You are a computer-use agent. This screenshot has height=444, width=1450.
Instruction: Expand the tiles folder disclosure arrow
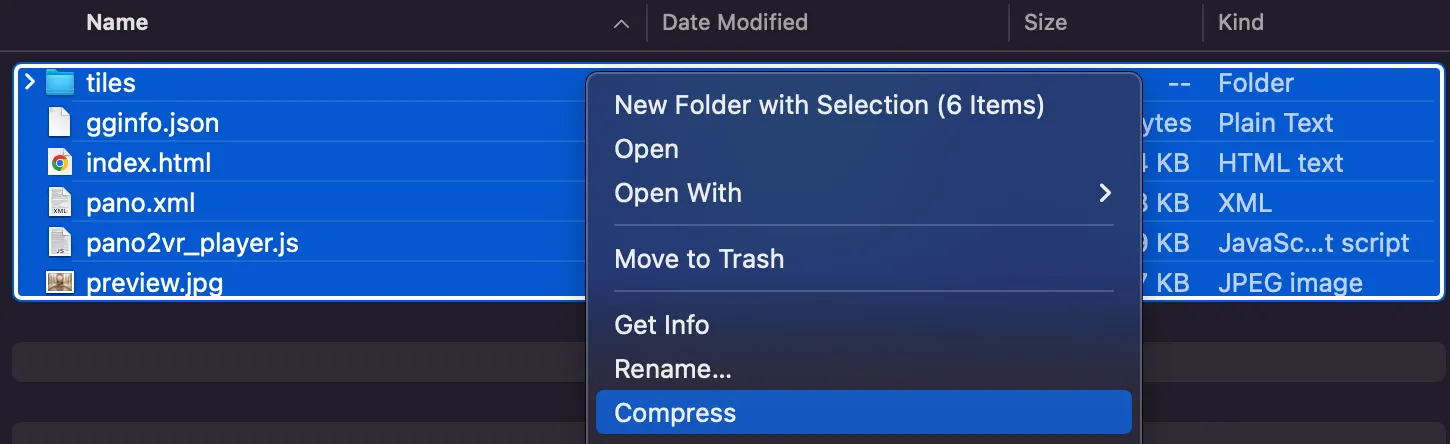pyautogui.click(x=29, y=82)
